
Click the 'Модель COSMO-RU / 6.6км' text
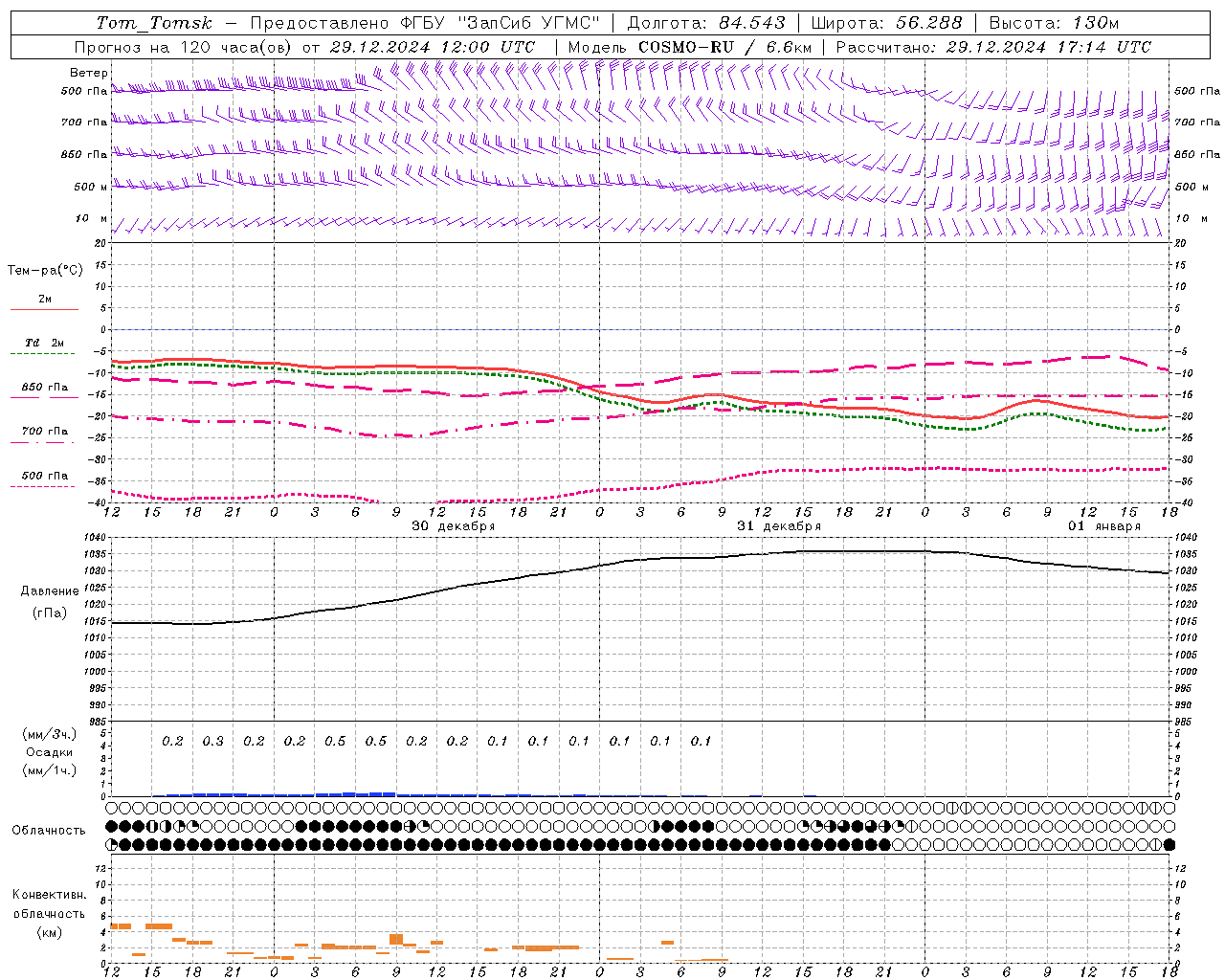tap(689, 47)
